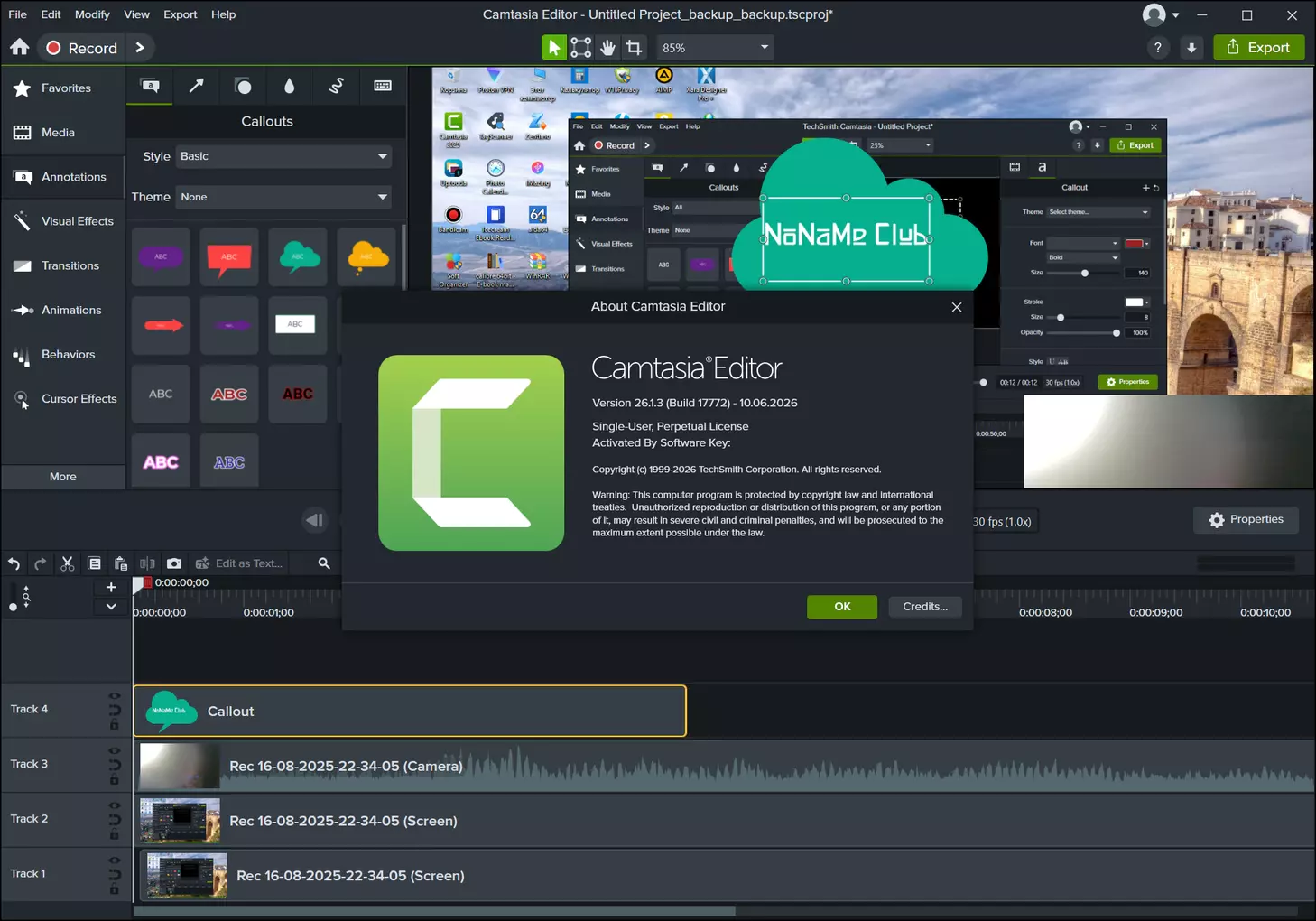Lock Track 4 with the padlock
The width and height of the screenshot is (1316, 921).
(115, 725)
